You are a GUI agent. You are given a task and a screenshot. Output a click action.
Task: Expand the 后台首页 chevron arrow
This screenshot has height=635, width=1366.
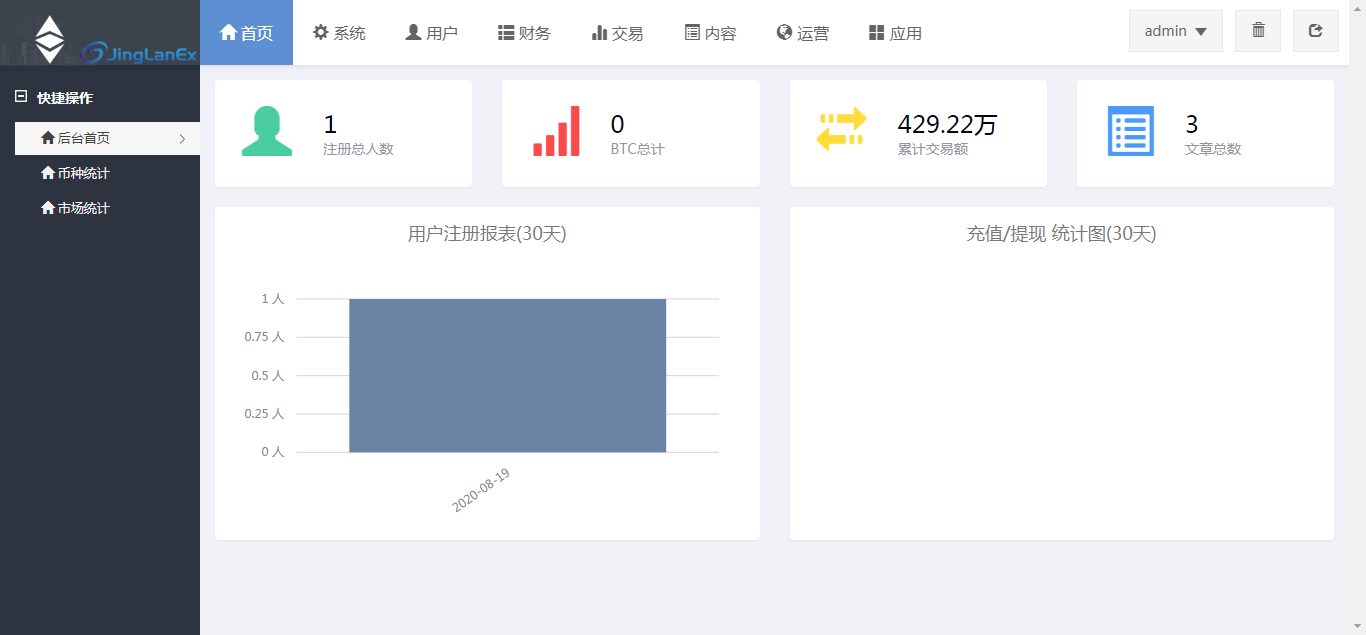point(182,139)
